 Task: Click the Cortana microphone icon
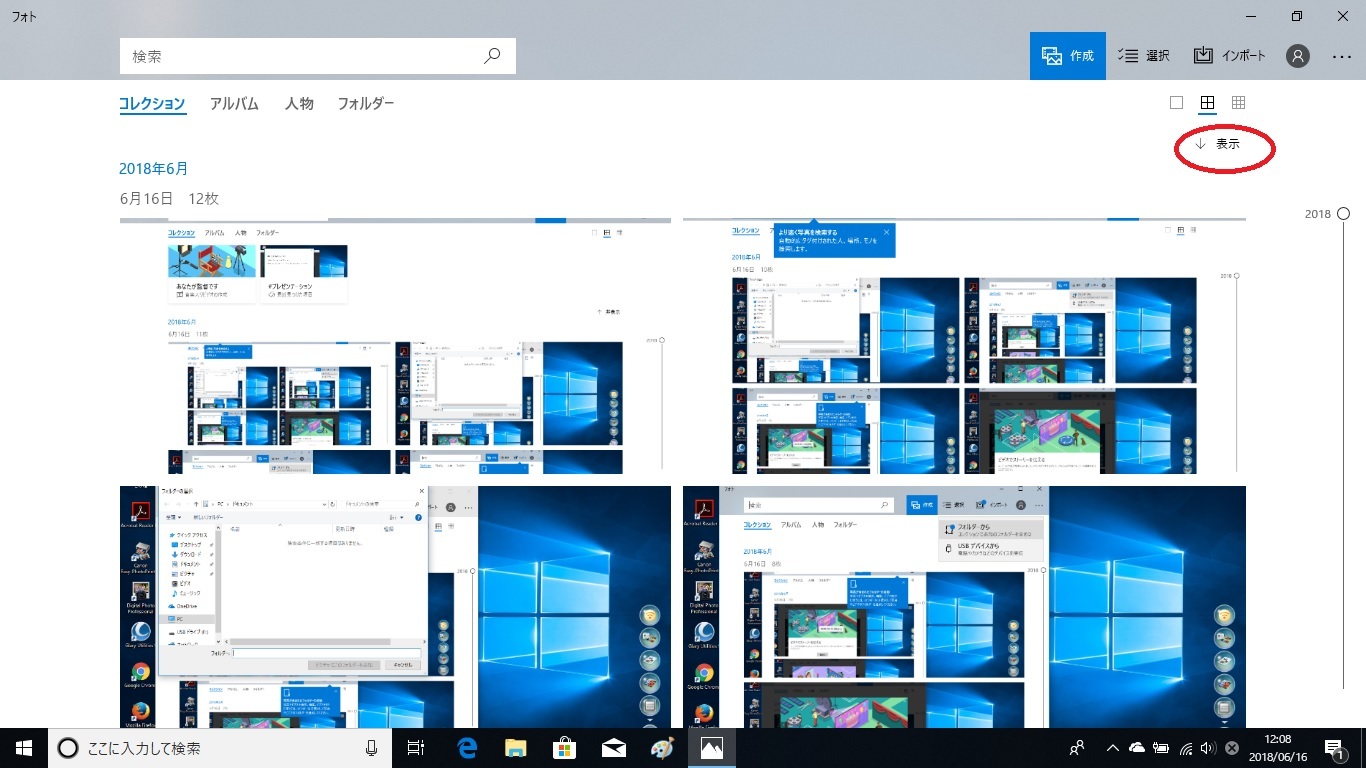click(x=371, y=748)
